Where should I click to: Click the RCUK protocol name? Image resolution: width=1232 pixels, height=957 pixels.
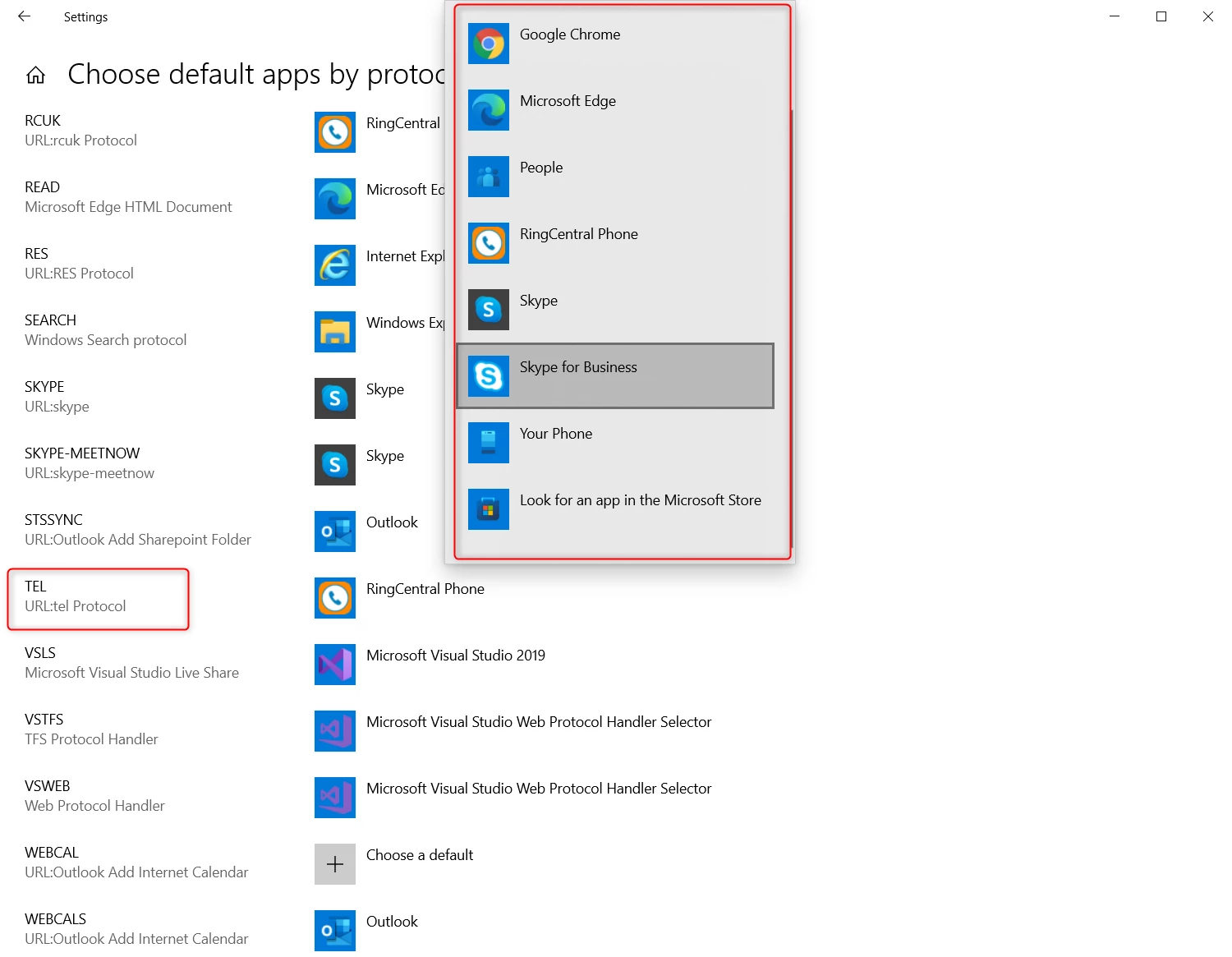(43, 121)
